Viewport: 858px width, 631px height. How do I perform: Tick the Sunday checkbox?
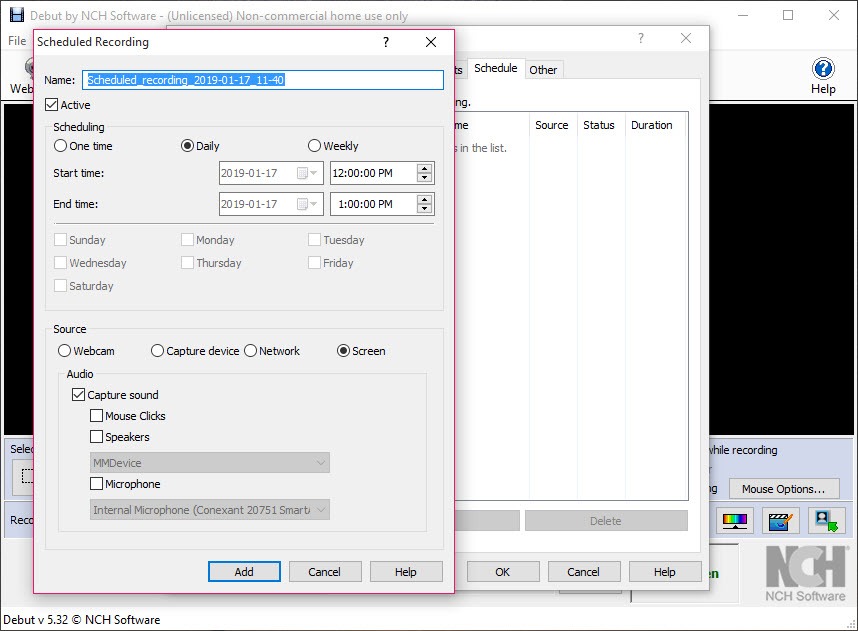pyautogui.click(x=60, y=240)
